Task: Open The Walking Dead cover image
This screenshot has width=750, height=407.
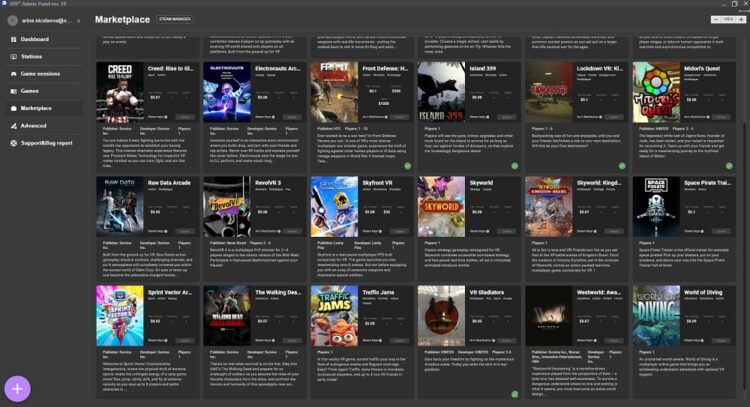Action: tap(227, 316)
